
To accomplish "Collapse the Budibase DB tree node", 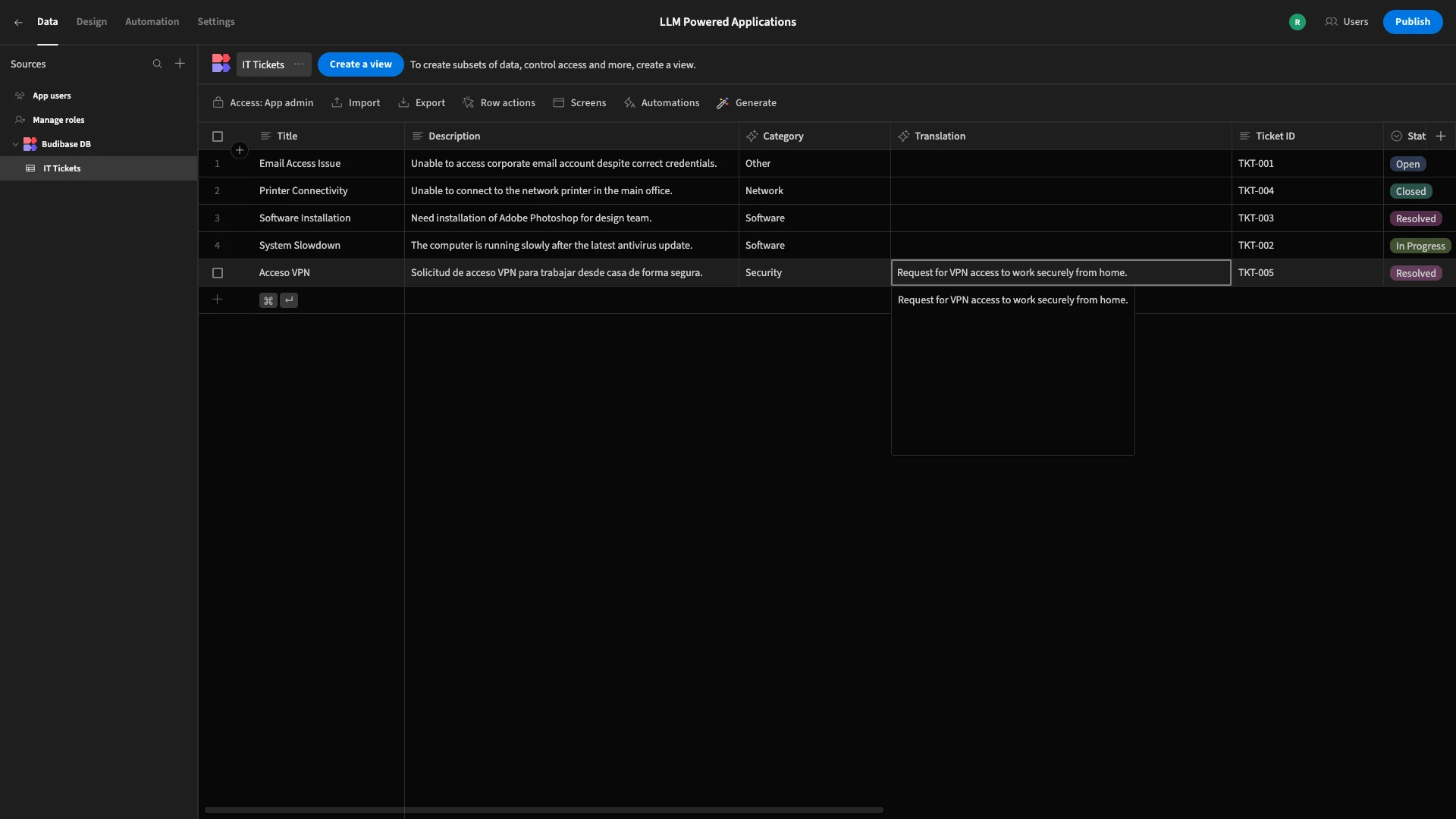I will tap(15, 144).
